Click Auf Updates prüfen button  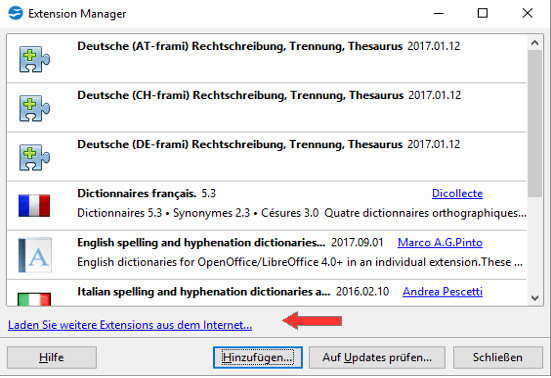pos(377,357)
